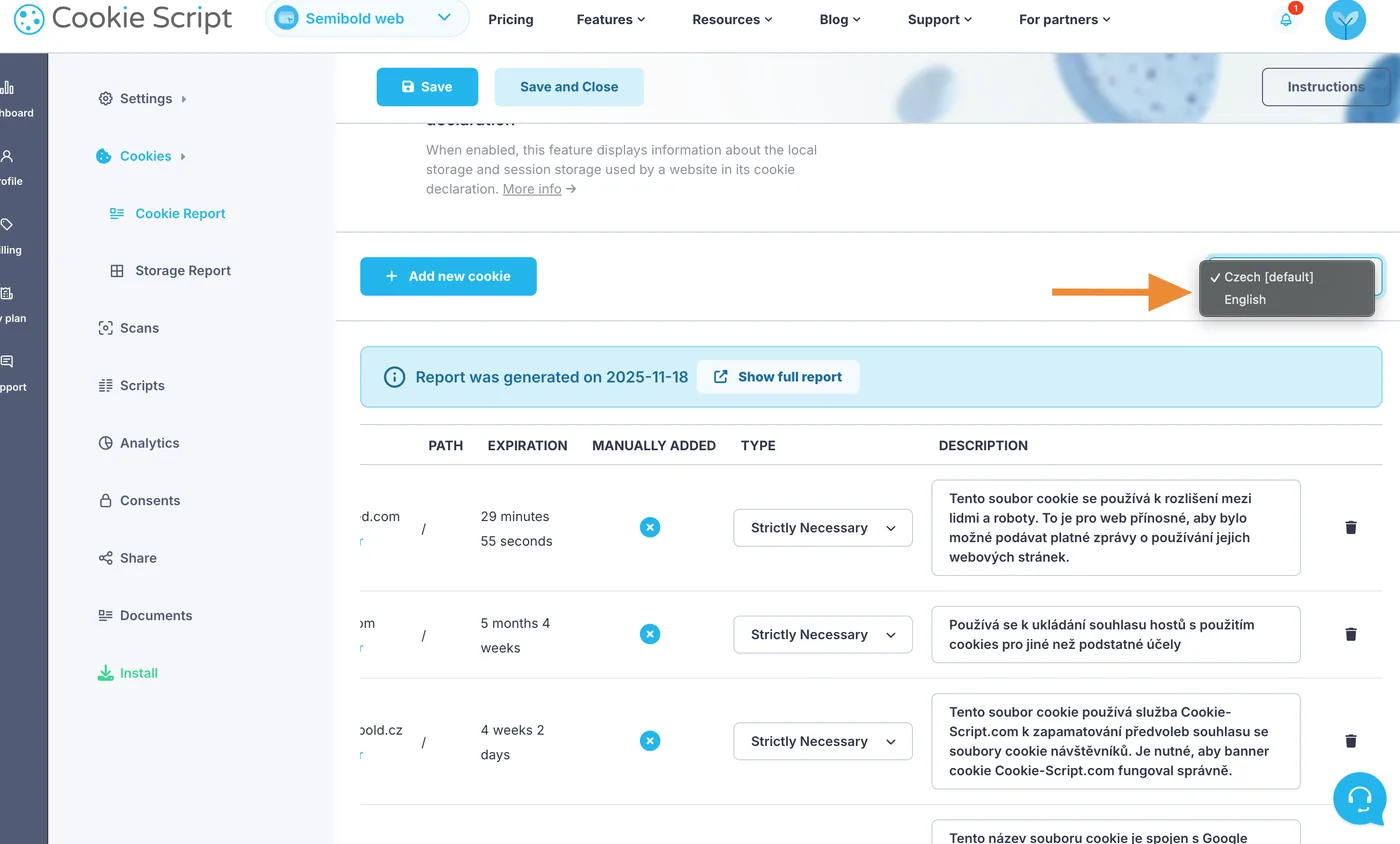Click the Save button

tap(427, 87)
